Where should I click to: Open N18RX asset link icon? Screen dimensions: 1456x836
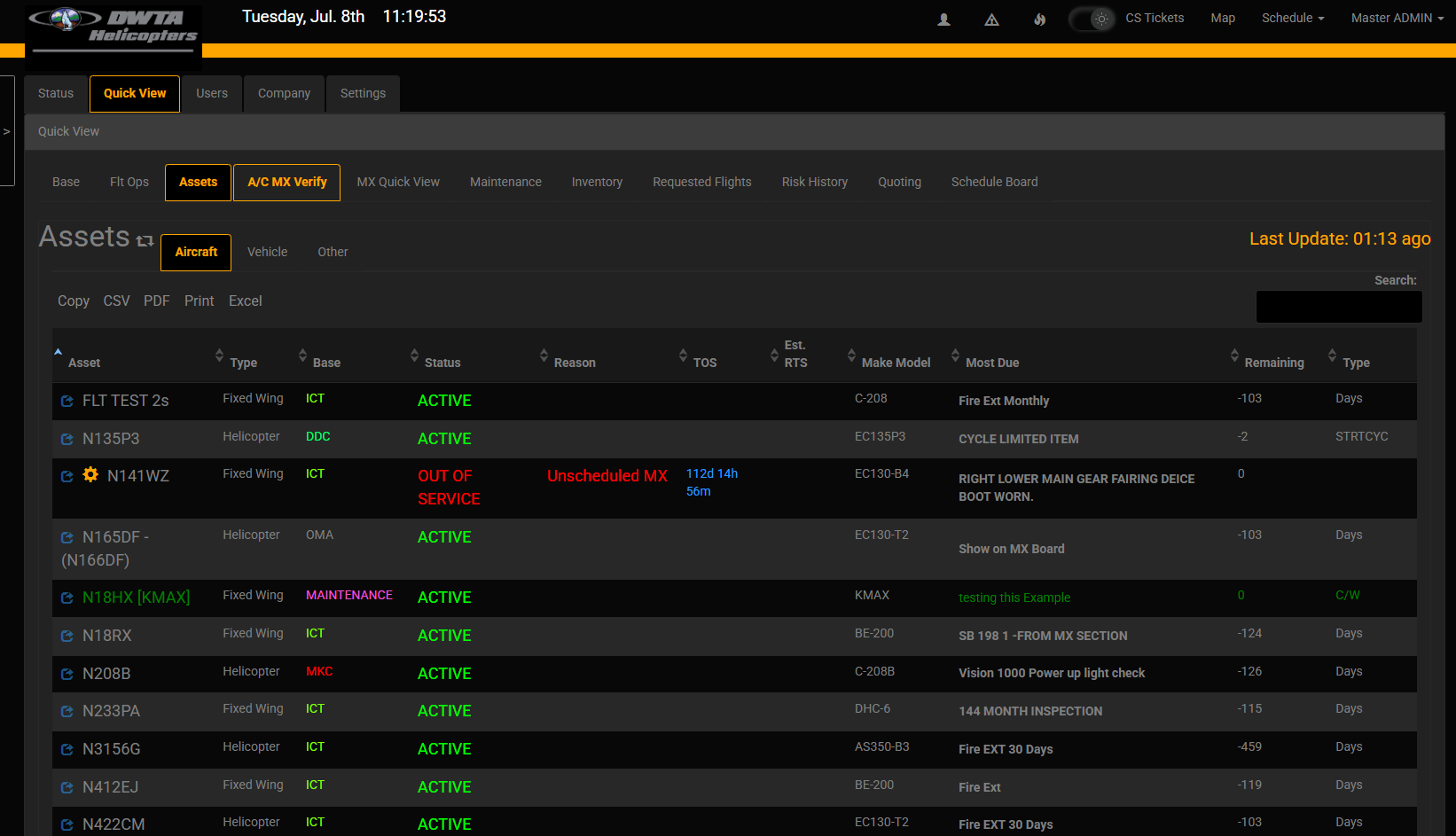pos(67,637)
